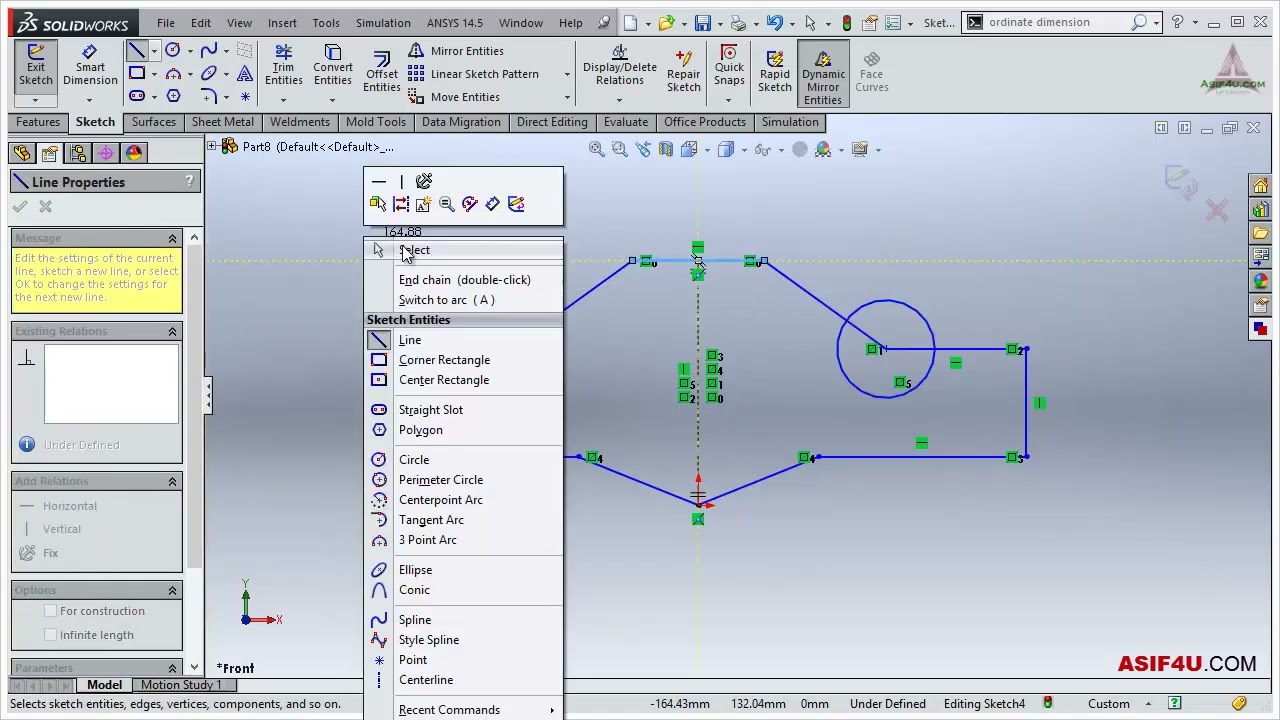
Task: Click the Repair Sketch tool
Action: 684,70
